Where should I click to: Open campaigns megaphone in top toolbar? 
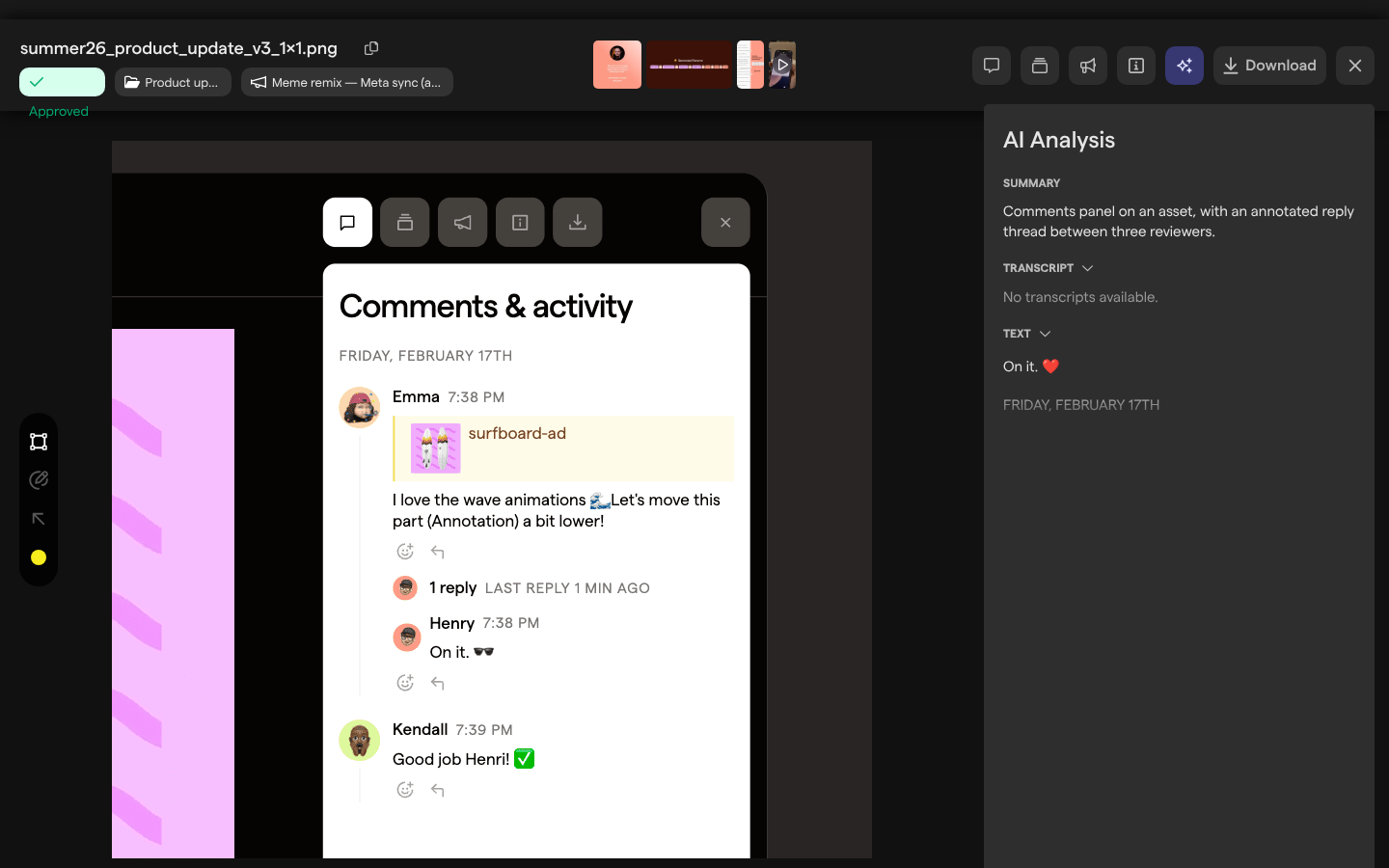(1088, 66)
